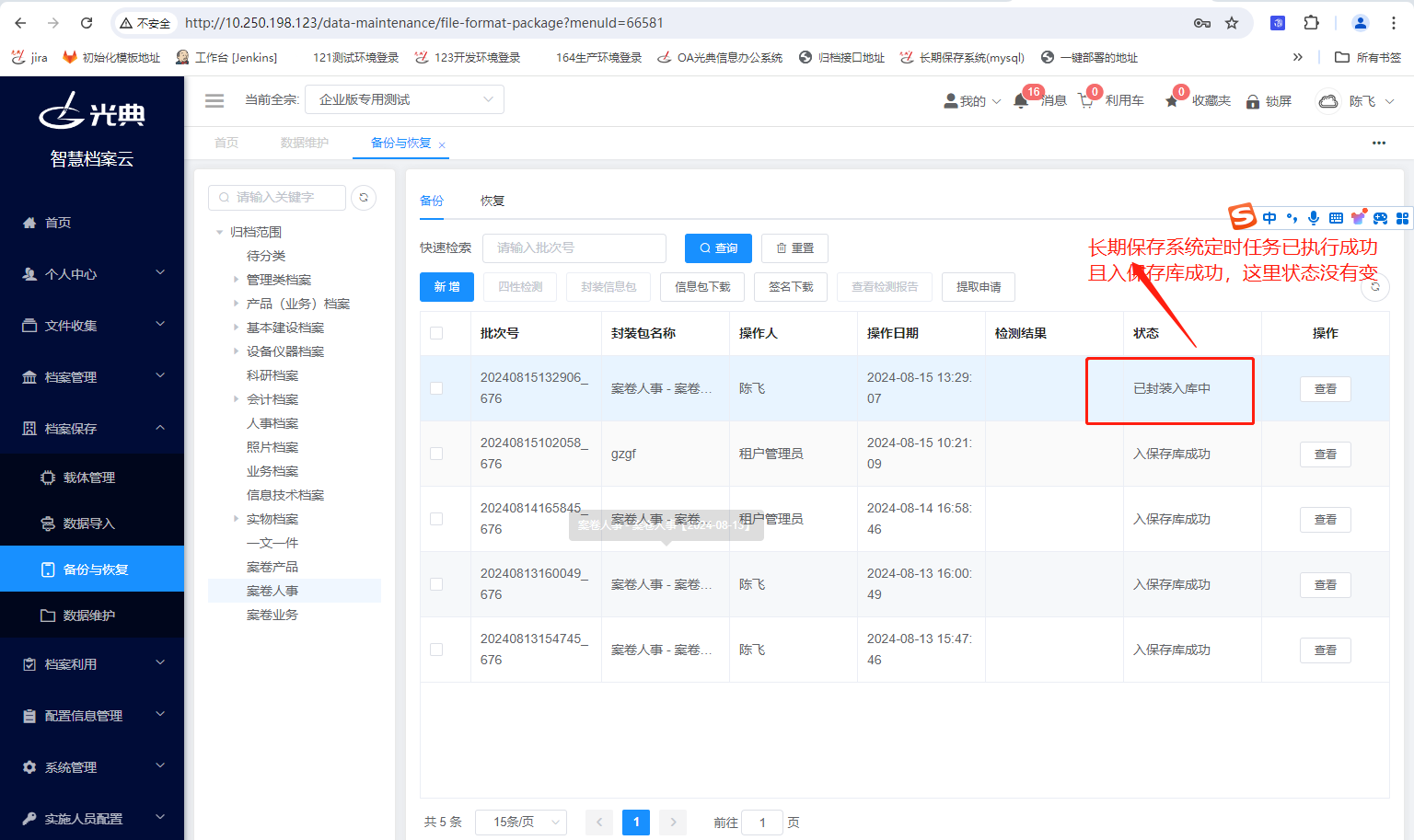Refresh the category tree

(364, 198)
